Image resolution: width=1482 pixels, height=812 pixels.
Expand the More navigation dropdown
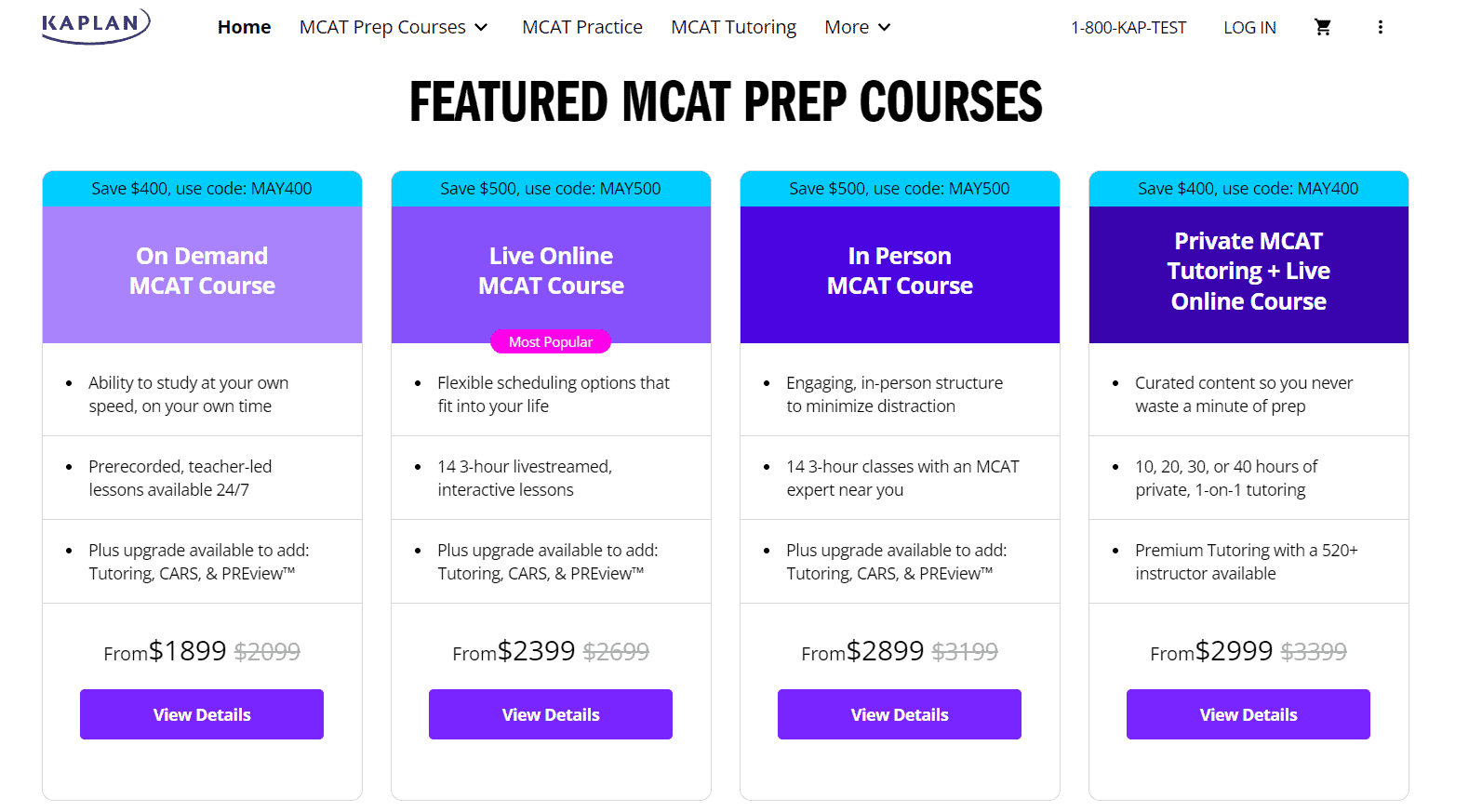click(x=856, y=27)
